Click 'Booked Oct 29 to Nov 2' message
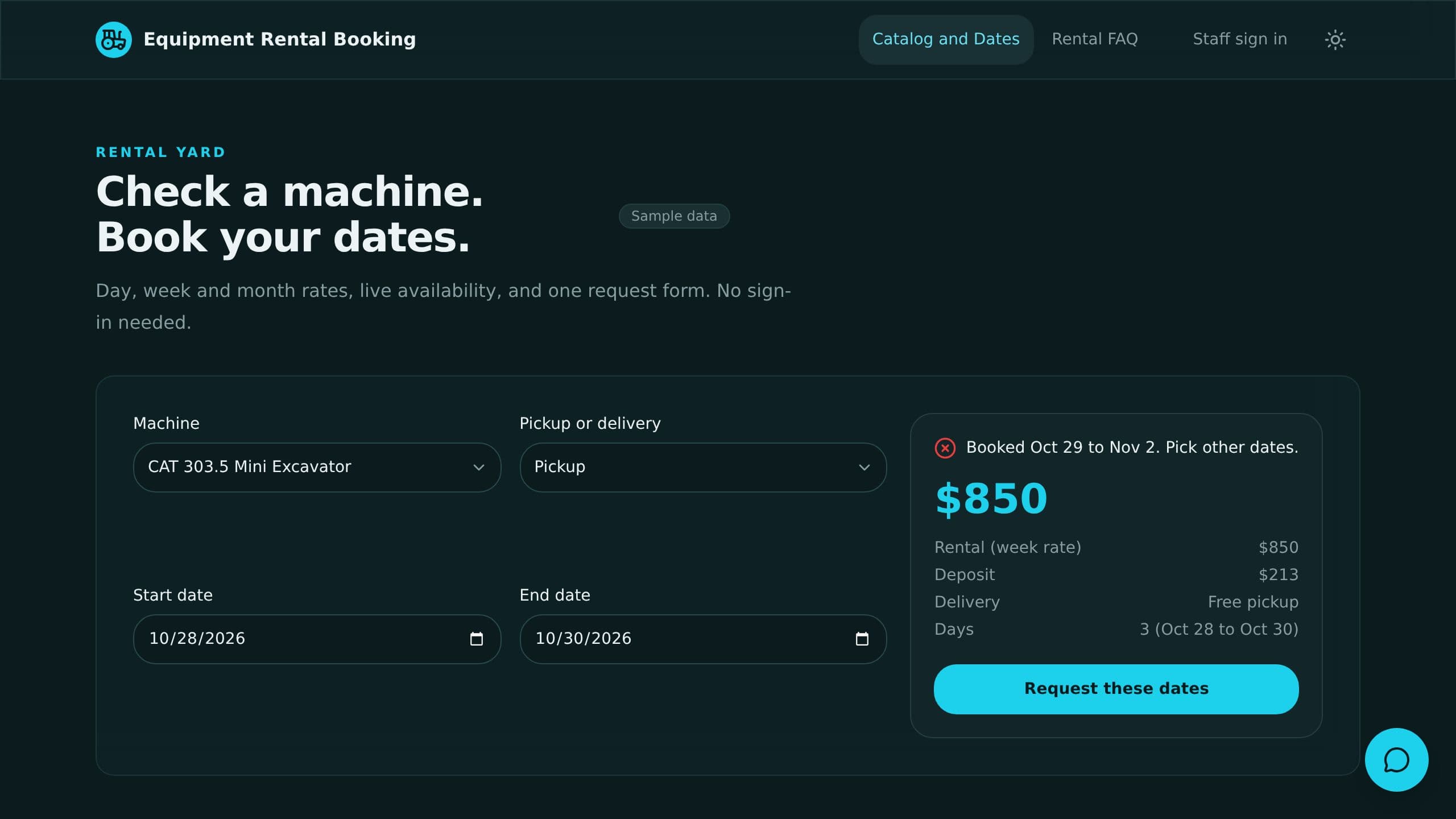The height and width of the screenshot is (819, 1456). [1132, 448]
